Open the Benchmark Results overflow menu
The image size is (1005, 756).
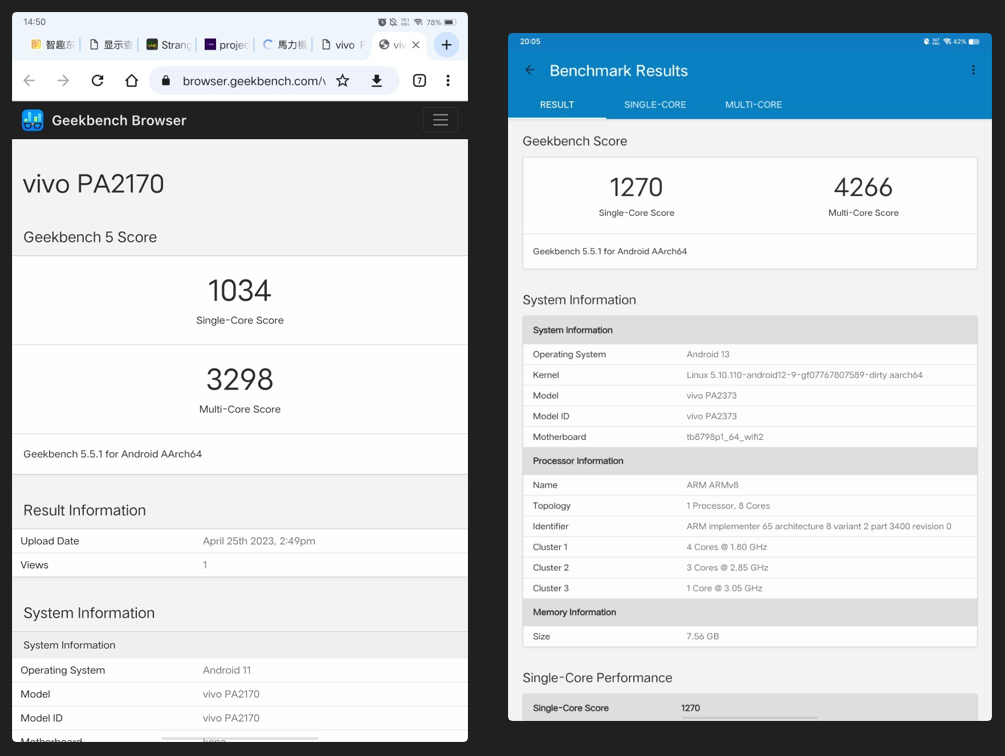(x=973, y=70)
